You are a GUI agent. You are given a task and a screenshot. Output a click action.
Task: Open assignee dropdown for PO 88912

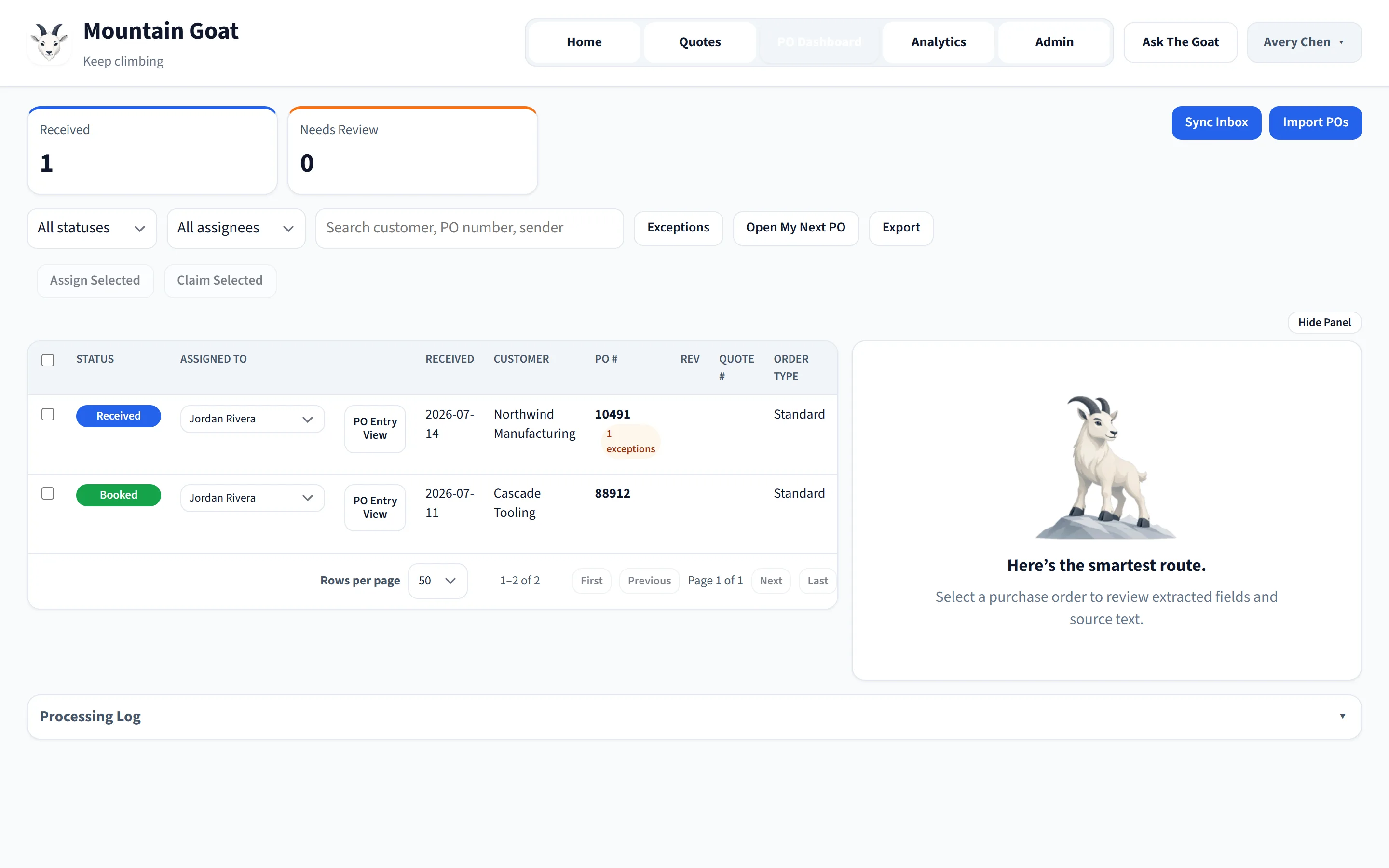tap(252, 498)
